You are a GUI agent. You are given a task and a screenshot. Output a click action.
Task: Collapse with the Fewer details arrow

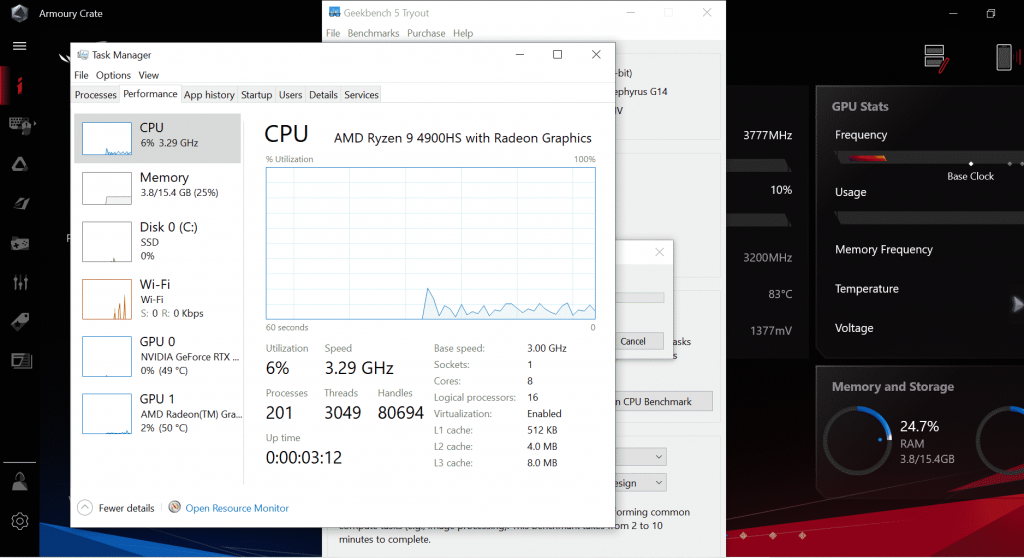point(85,508)
